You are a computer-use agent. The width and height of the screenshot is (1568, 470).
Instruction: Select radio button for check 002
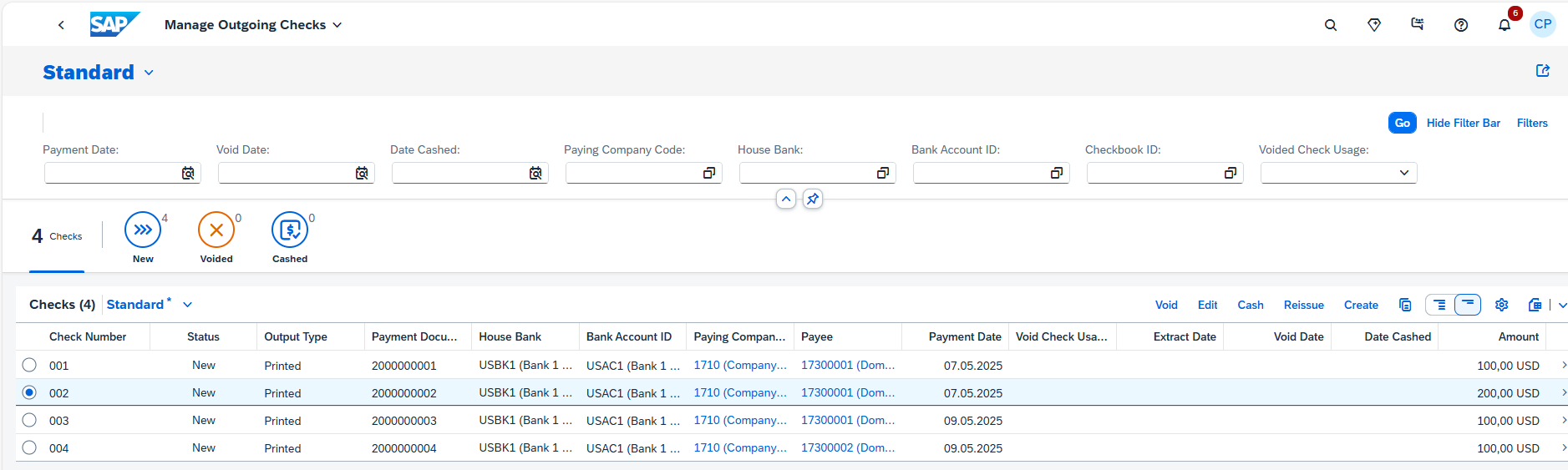coord(29,392)
